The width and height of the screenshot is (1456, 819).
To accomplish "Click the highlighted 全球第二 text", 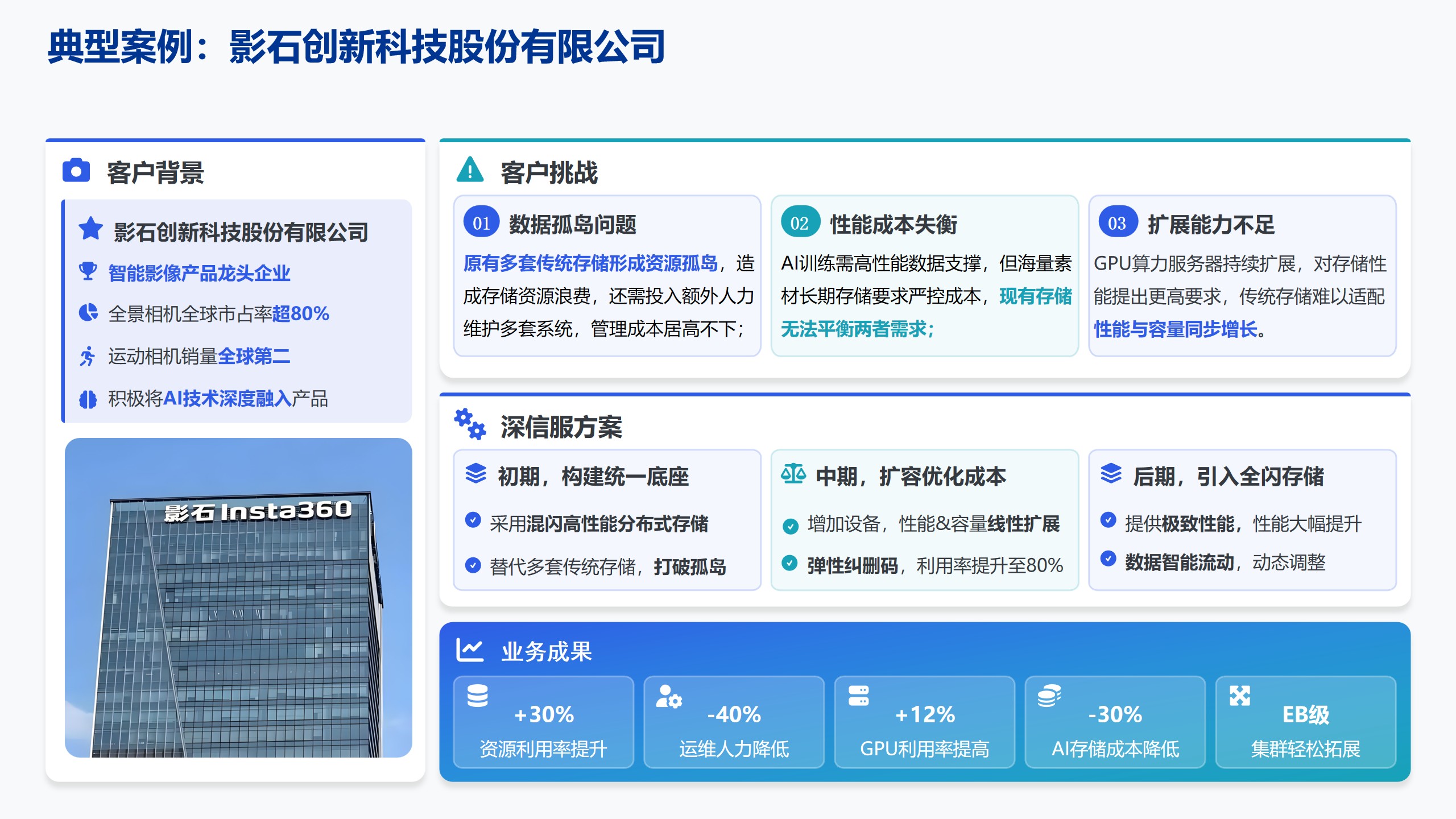I will click(x=254, y=356).
